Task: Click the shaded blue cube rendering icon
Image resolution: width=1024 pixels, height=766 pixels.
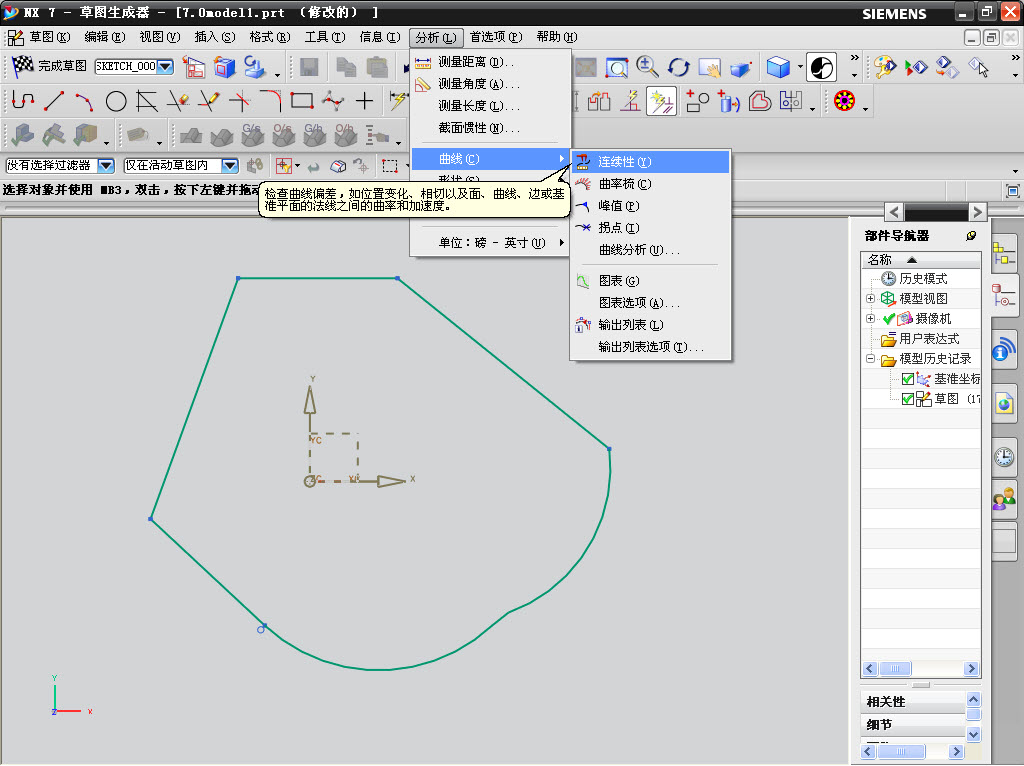Action: point(778,67)
